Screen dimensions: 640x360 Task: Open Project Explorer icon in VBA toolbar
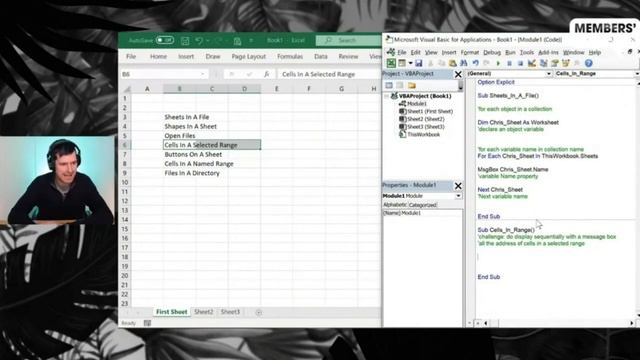(x=543, y=63)
